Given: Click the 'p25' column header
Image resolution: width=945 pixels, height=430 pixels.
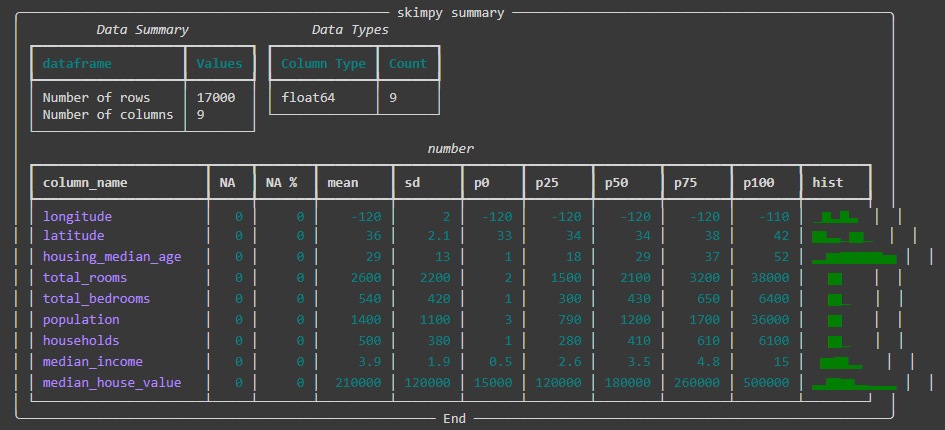Looking at the screenshot, I should tap(547, 182).
